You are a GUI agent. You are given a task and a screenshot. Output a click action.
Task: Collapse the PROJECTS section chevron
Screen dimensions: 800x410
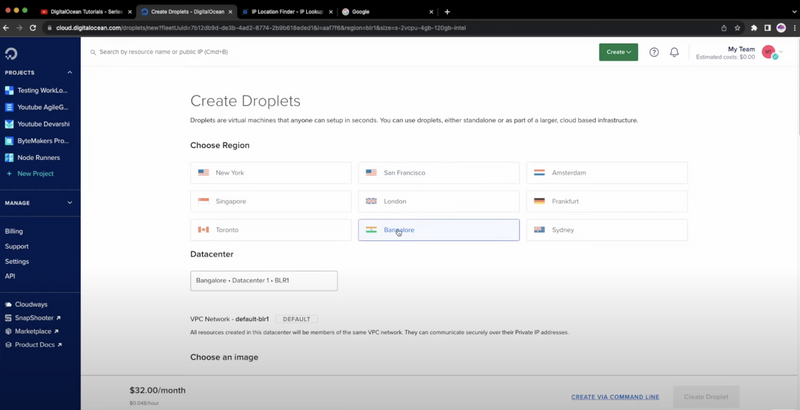70,72
